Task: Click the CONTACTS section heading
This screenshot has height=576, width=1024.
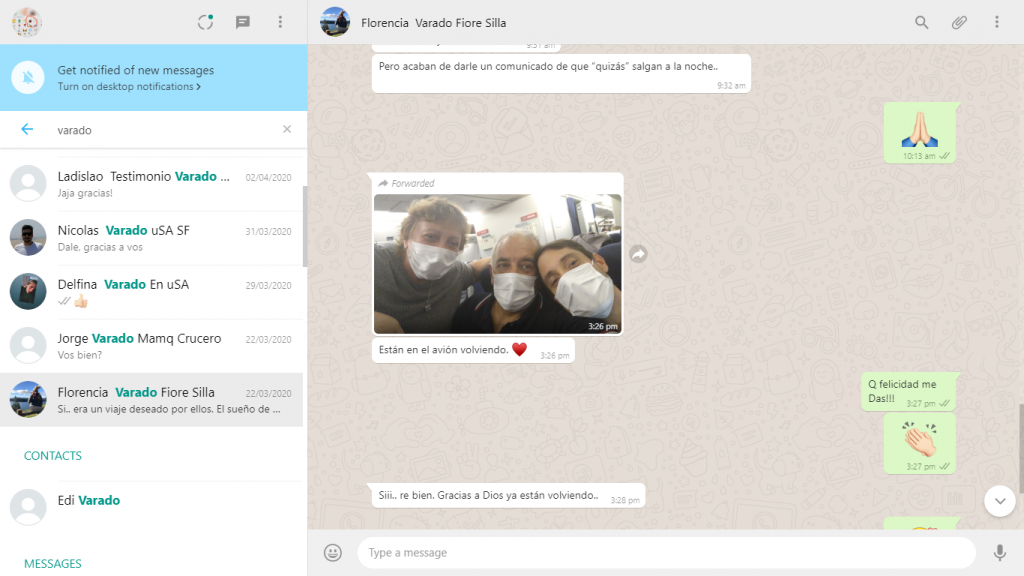Action: (x=53, y=456)
